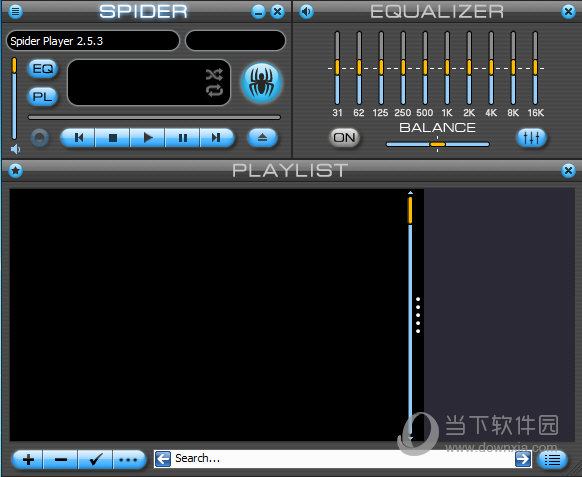582x477 pixels.
Task: Click the track seek progress bar
Action: point(154,117)
